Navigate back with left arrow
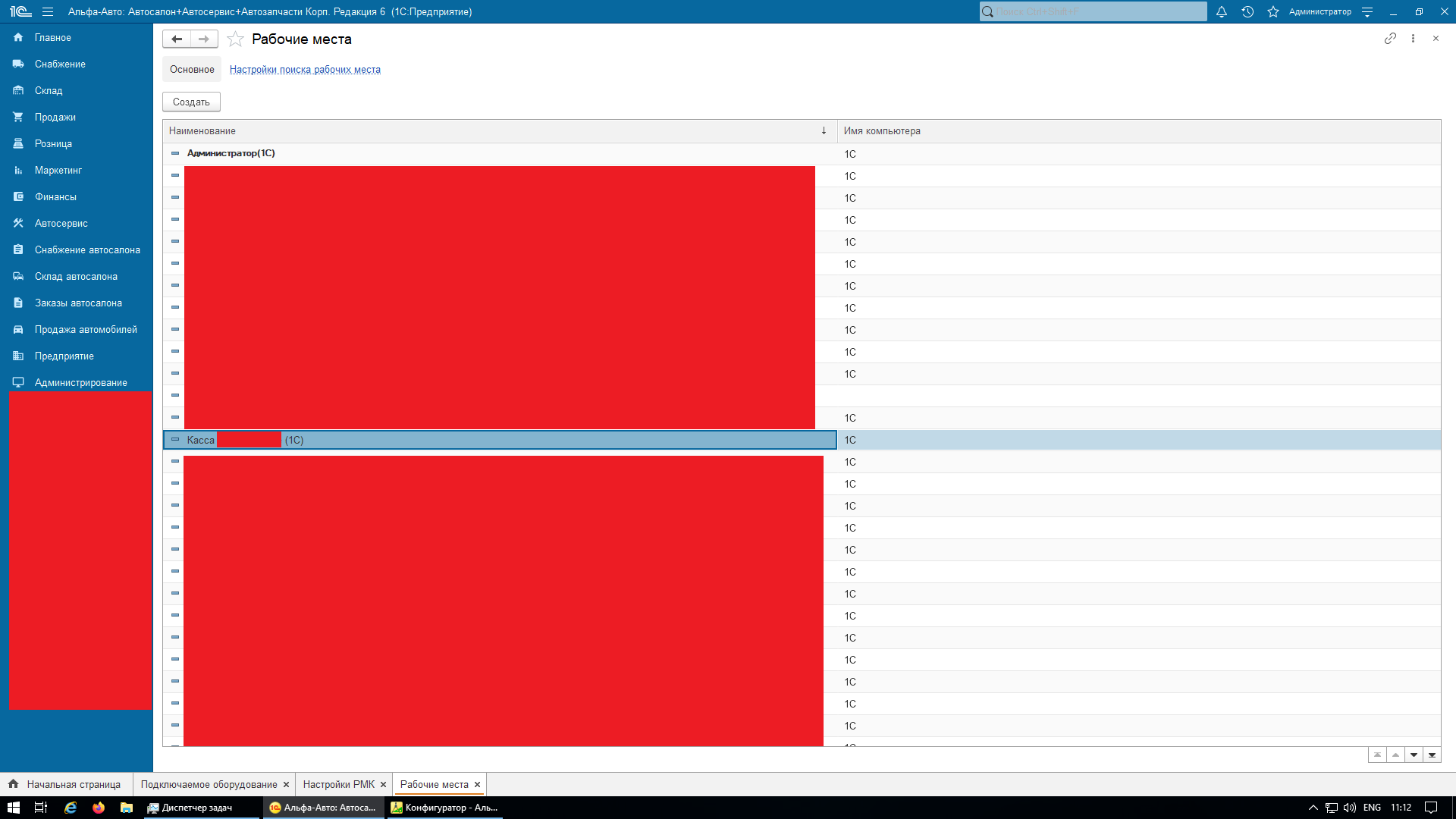Viewport: 1456px width, 819px height. point(177,39)
